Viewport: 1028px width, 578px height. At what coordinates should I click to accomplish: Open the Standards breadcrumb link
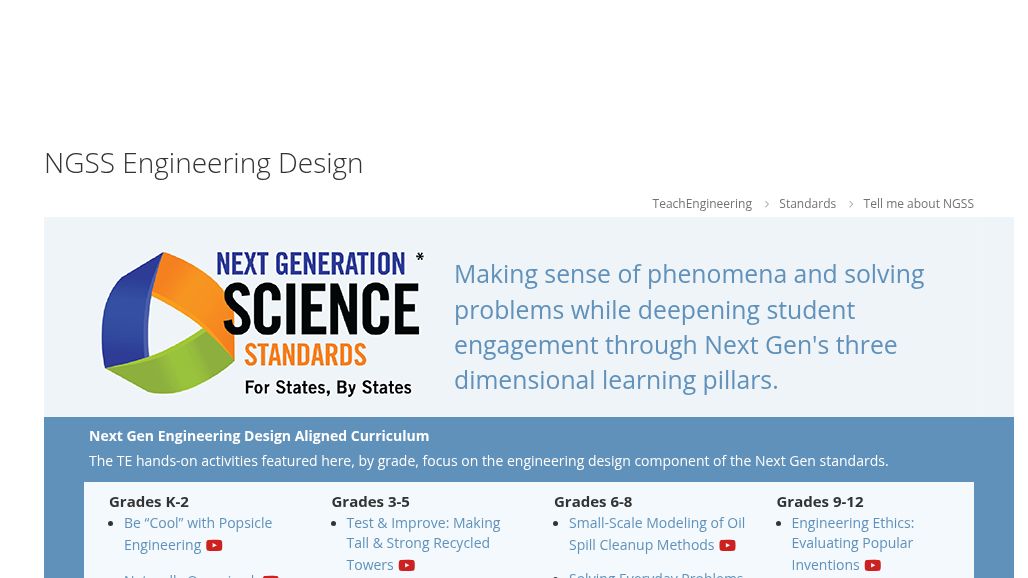(807, 204)
